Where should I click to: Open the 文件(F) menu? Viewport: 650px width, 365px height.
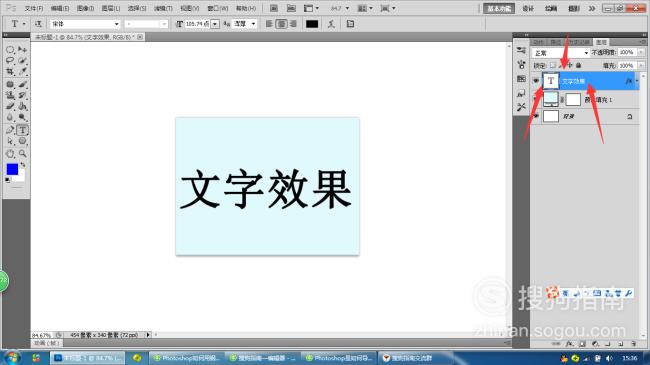[34, 8]
